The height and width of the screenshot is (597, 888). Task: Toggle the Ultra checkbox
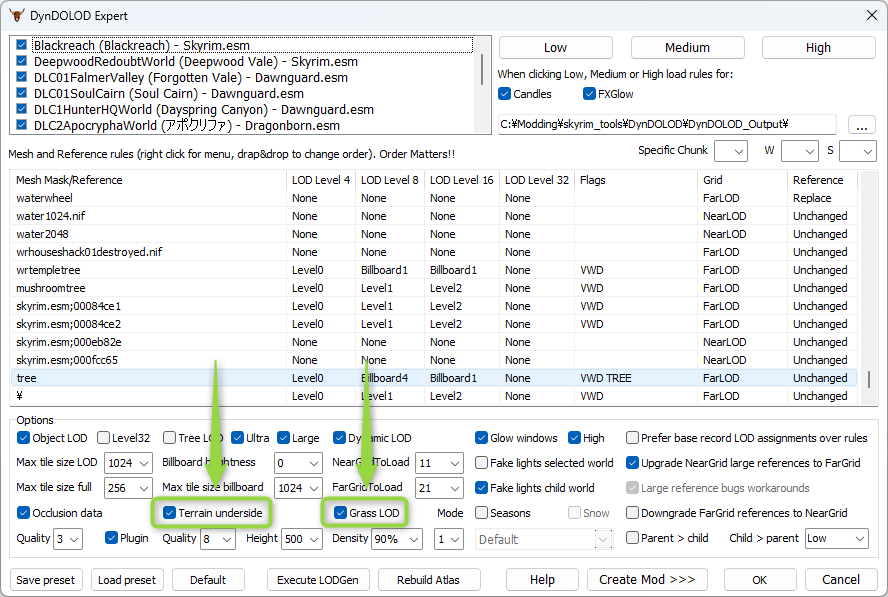coord(237,438)
